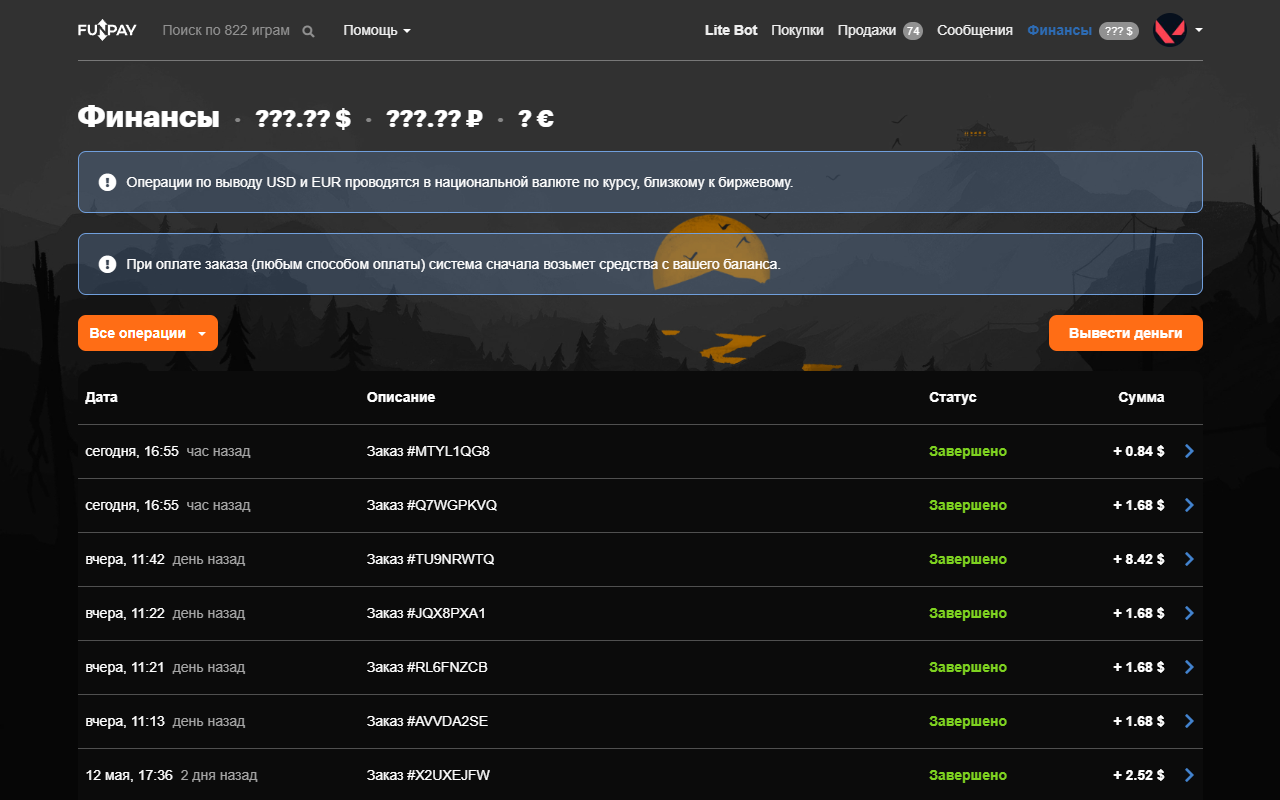Expand the Все операции filter dropdown

pyautogui.click(x=148, y=333)
